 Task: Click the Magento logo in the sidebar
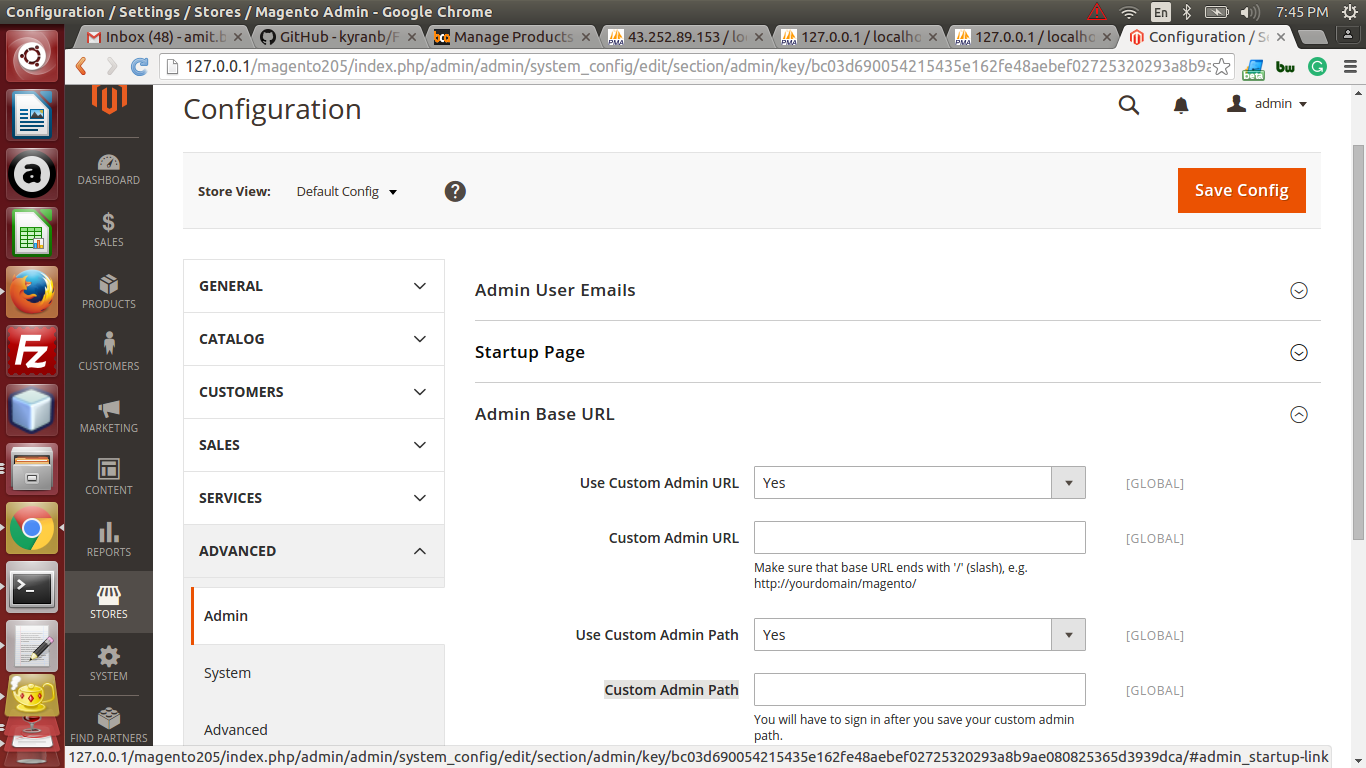[109, 98]
